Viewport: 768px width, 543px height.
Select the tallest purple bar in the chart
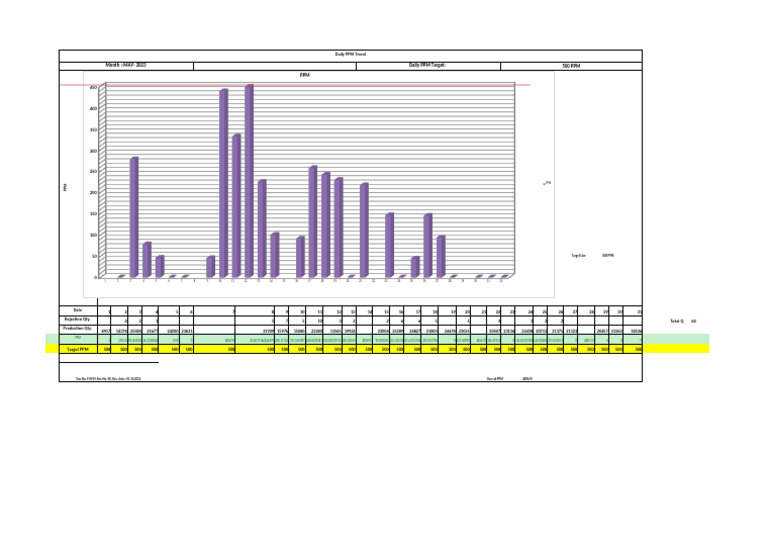pos(249,181)
